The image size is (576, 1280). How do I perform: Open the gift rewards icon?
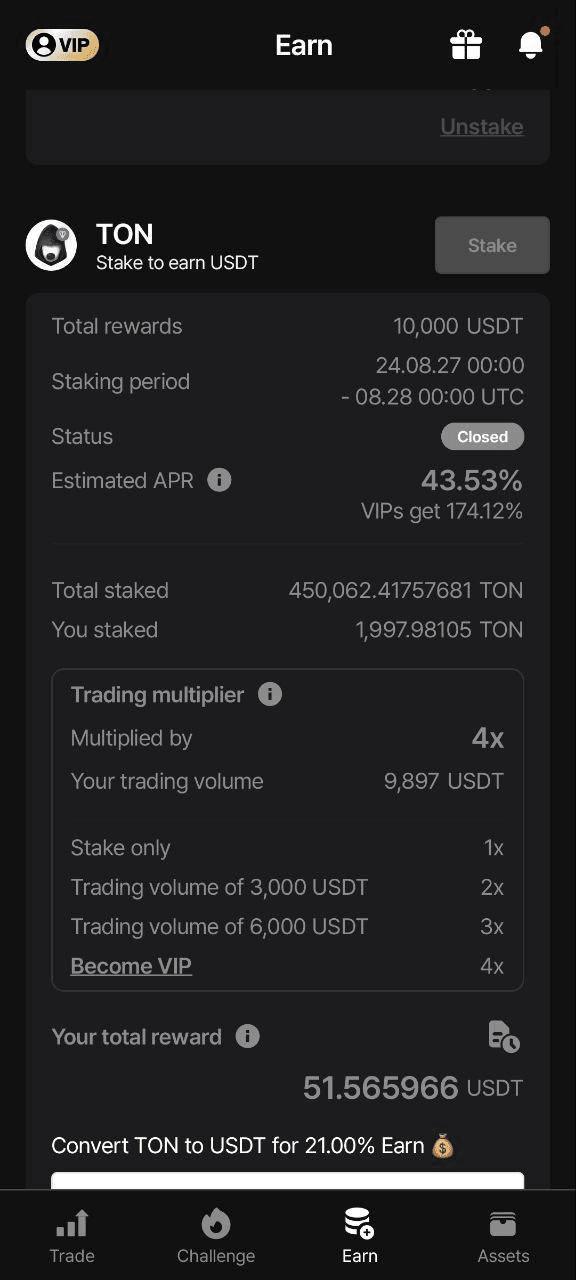(466, 44)
